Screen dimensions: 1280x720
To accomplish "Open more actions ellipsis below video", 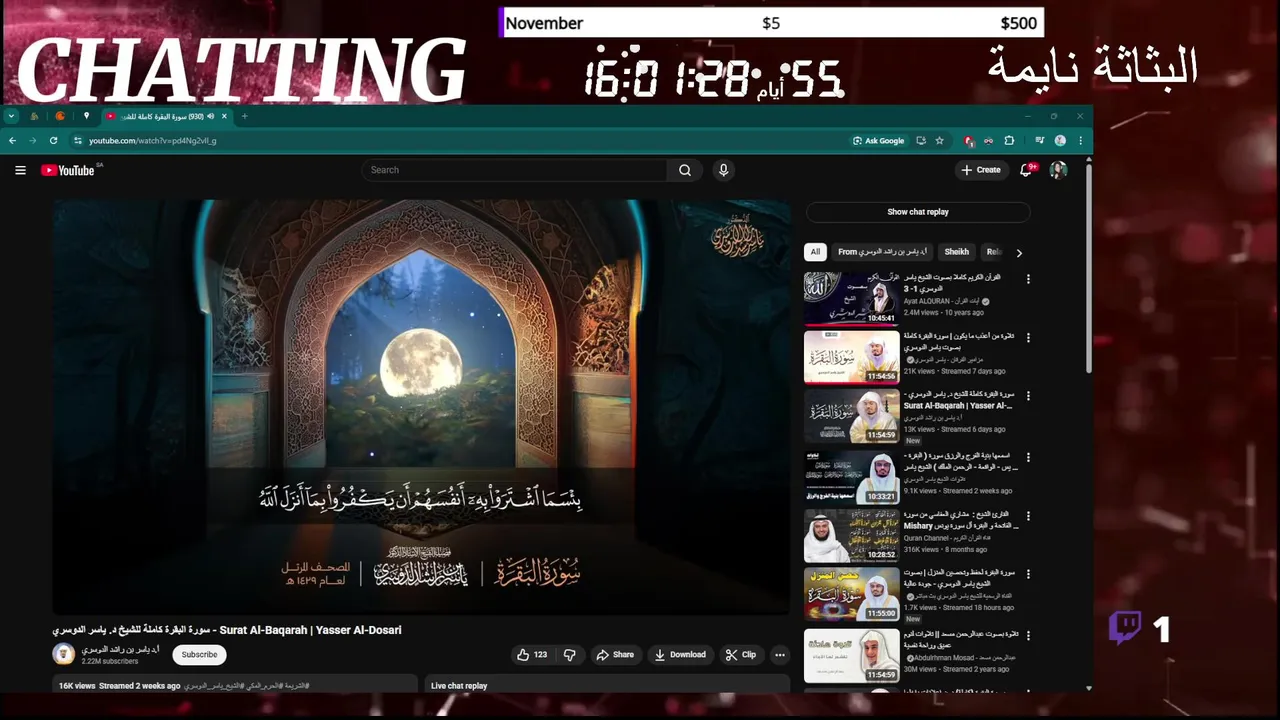I will [x=780, y=655].
